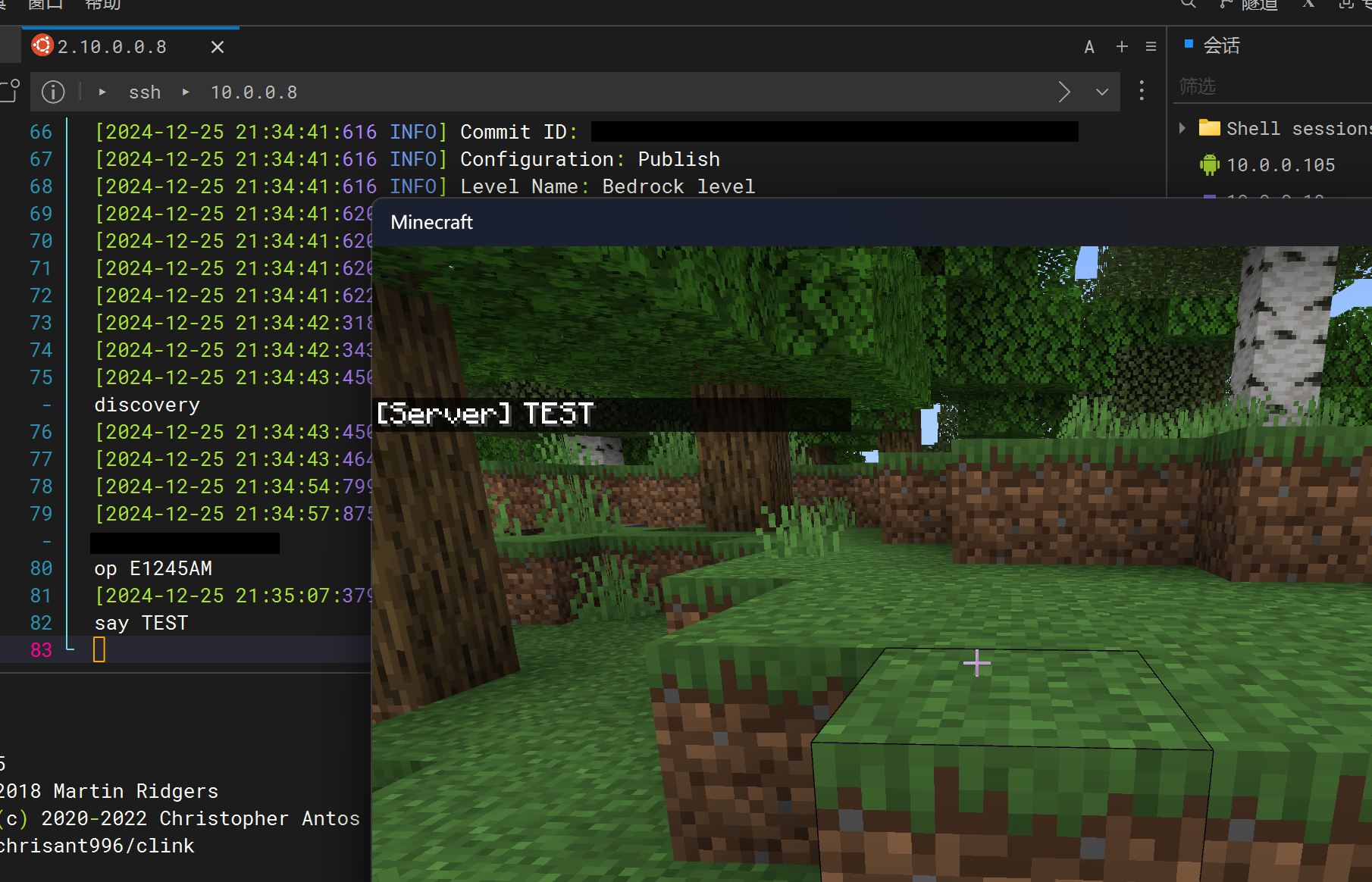This screenshot has width=1372, height=882.
Task: Click the A button in the tab bar
Action: 1089,47
